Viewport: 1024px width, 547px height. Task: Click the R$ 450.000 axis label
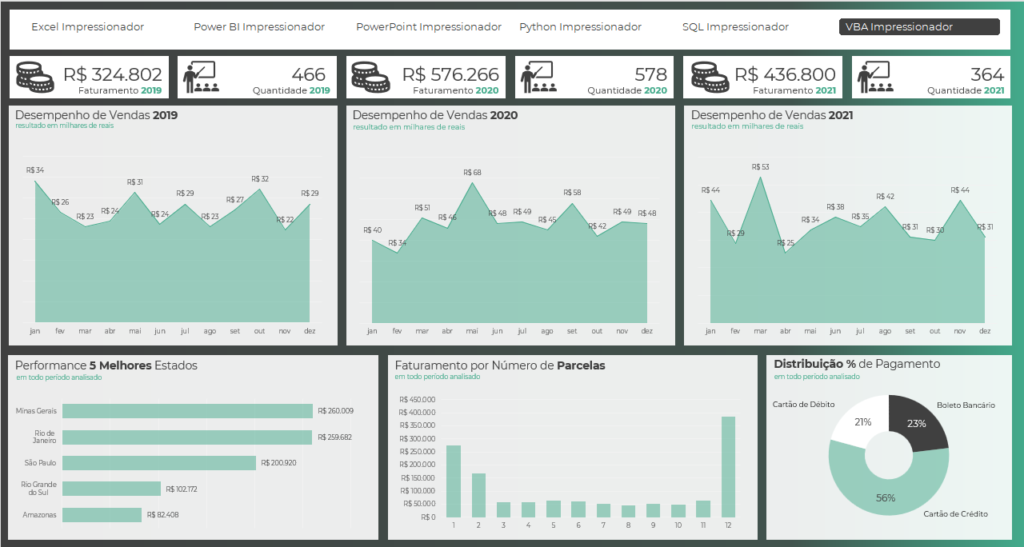(417, 399)
